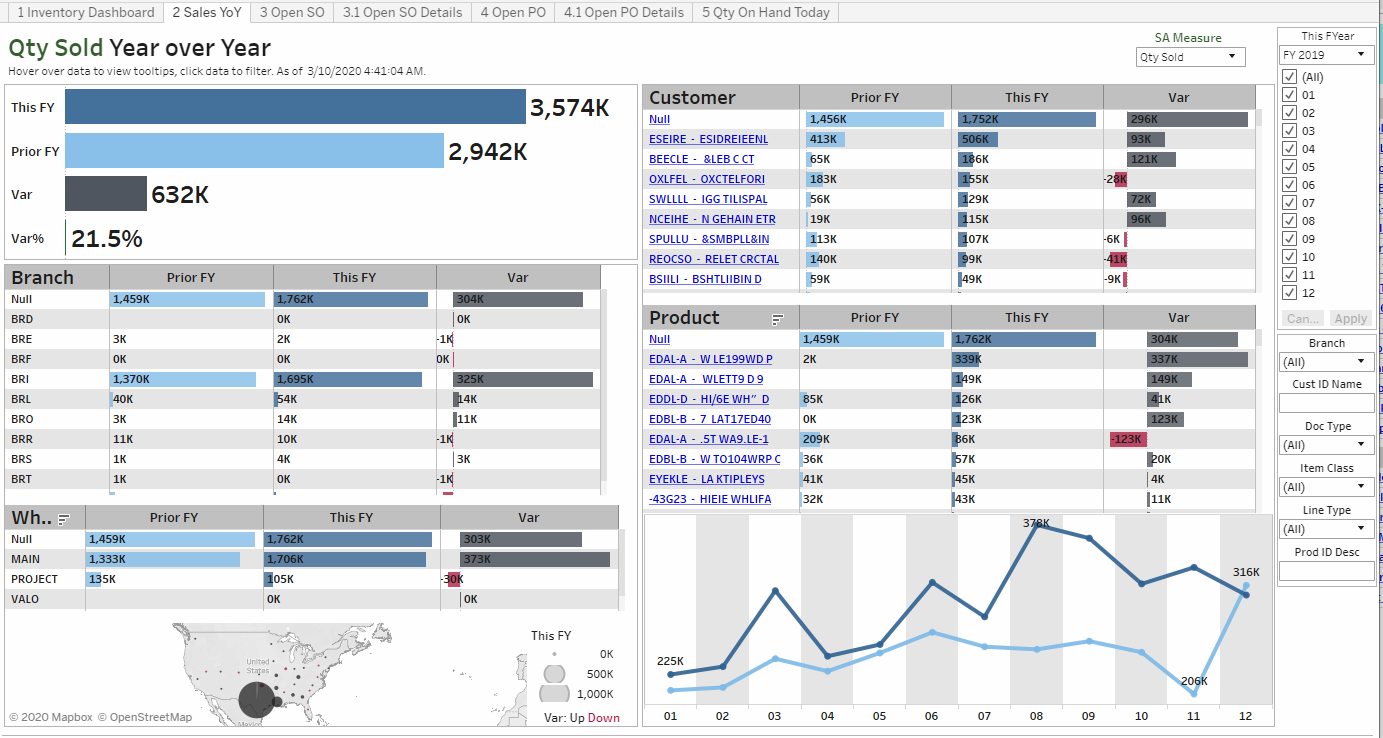This screenshot has width=1383, height=738.
Task: Open the EYEKLE - LA KTIPLEYS product link
Action: 706,479
